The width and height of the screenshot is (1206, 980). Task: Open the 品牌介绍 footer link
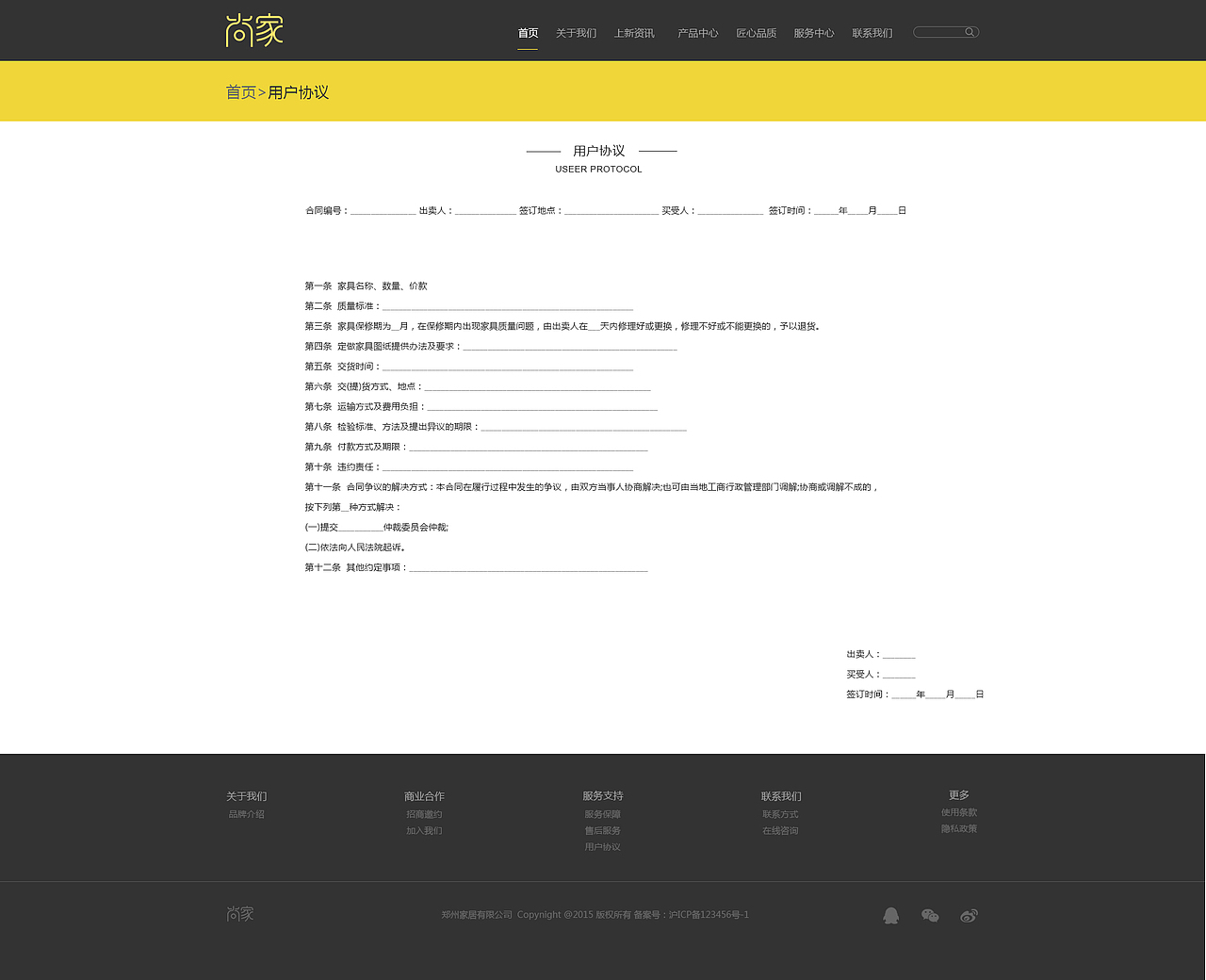point(247,814)
